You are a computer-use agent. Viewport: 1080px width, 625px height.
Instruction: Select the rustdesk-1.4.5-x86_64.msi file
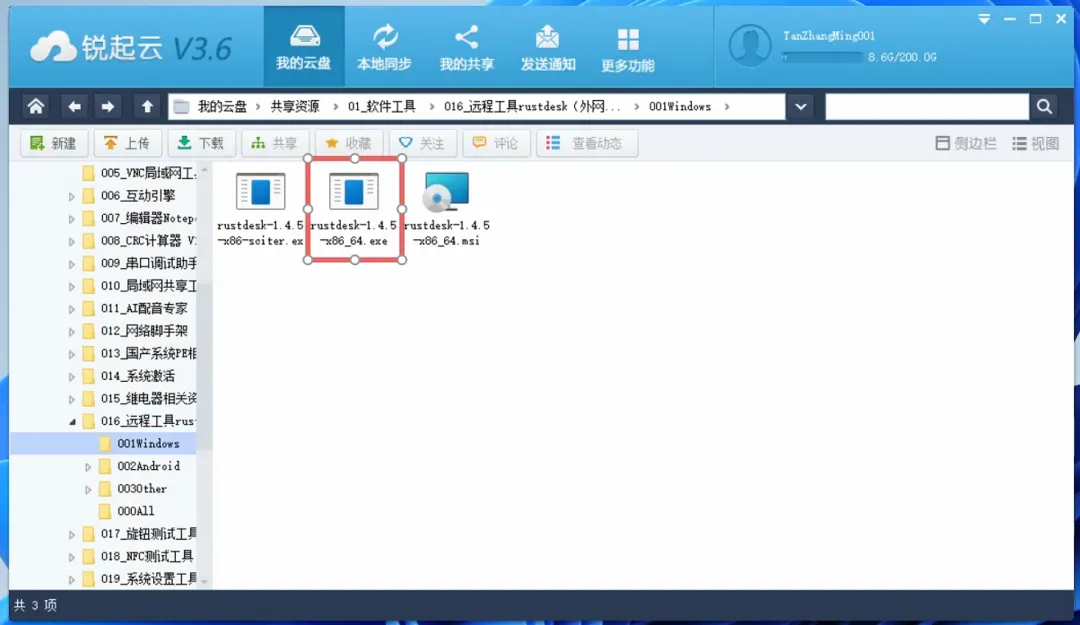tap(447, 209)
